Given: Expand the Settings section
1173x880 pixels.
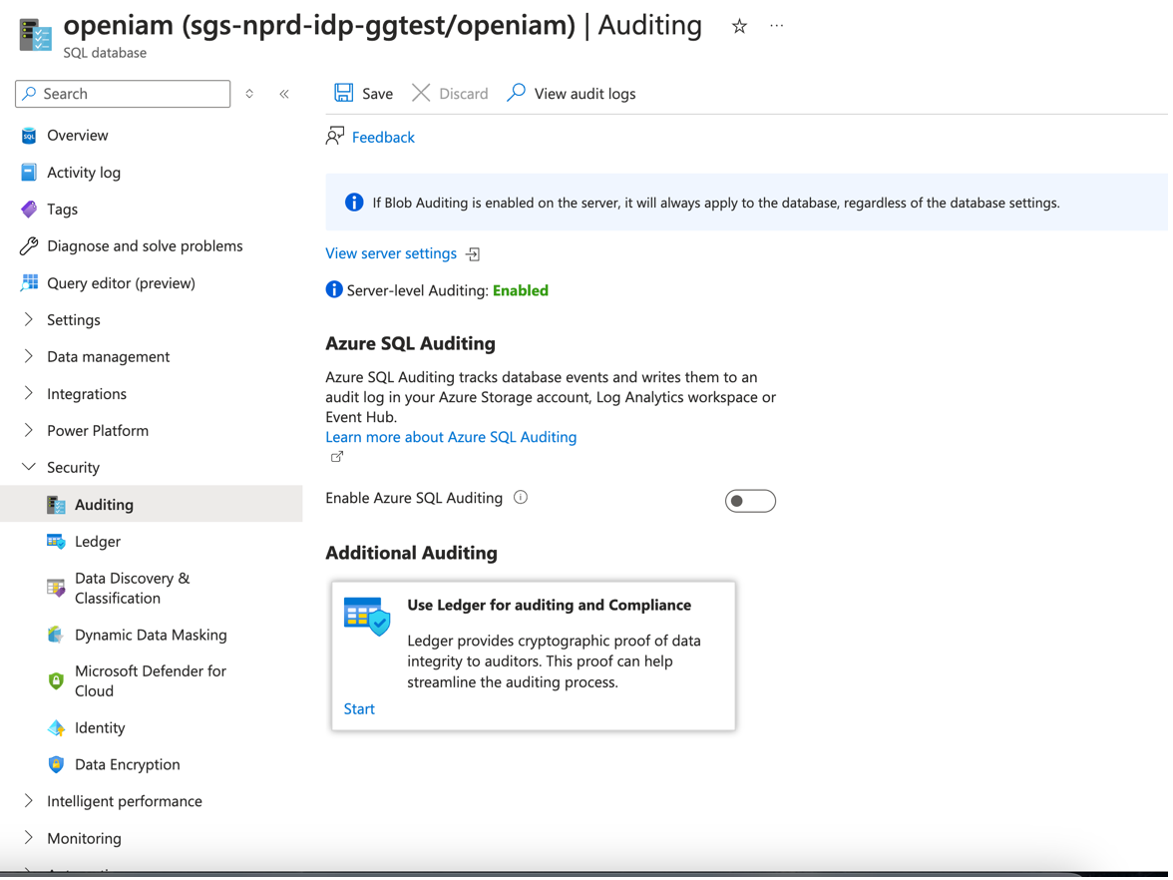Looking at the screenshot, I should click(28, 320).
